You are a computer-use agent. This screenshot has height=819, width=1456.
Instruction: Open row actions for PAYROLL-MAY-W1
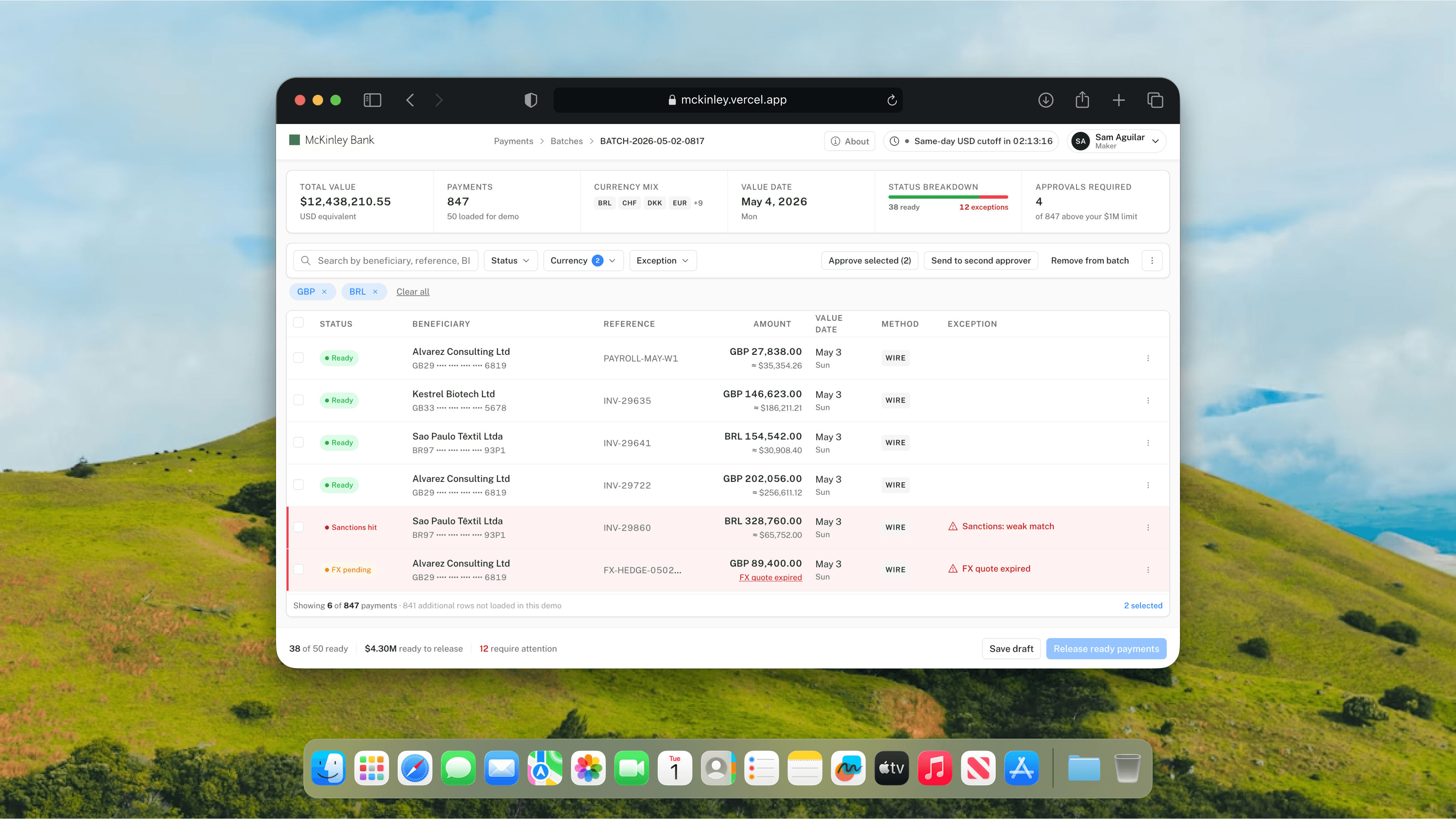[x=1148, y=358]
